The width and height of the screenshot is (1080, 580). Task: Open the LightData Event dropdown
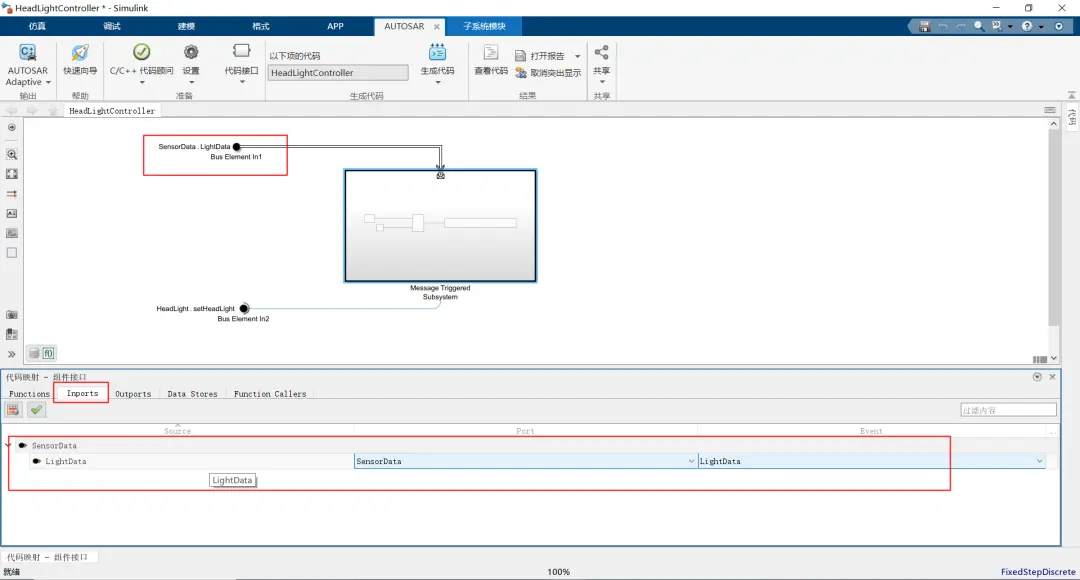point(871,461)
